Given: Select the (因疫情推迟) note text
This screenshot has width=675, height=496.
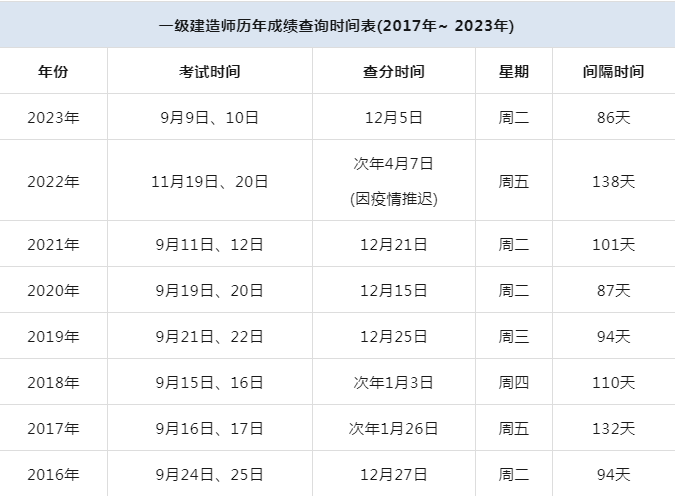Looking at the screenshot, I should click(x=393, y=198).
